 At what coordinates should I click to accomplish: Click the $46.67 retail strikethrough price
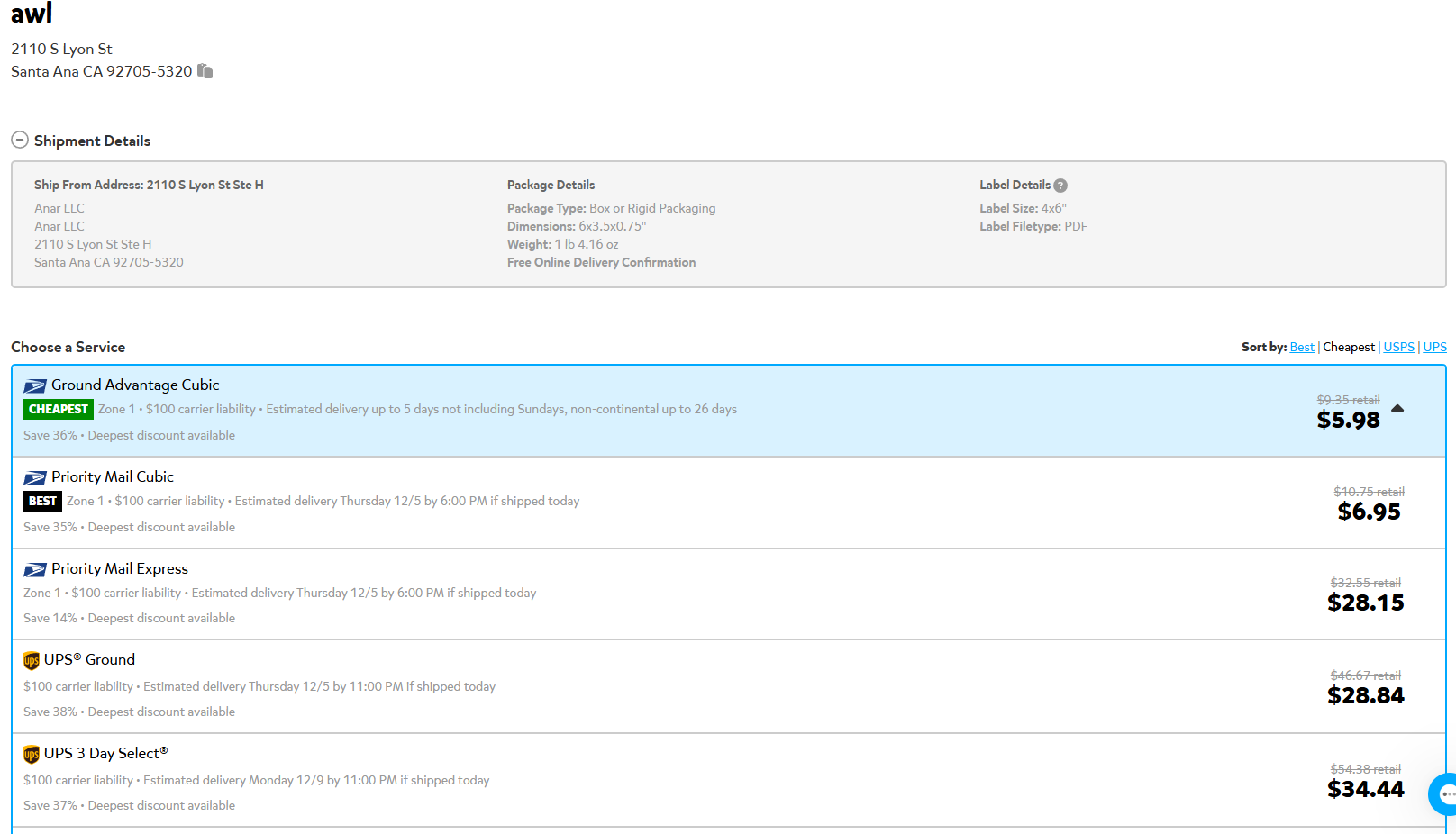(x=1365, y=675)
